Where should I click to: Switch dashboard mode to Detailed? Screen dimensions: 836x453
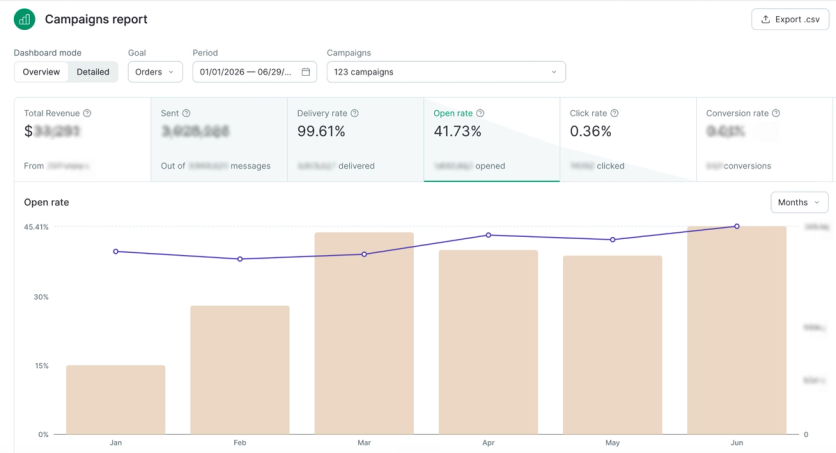[93, 72]
